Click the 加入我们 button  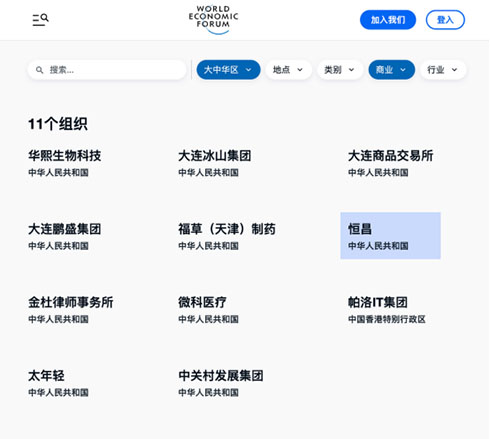click(388, 20)
